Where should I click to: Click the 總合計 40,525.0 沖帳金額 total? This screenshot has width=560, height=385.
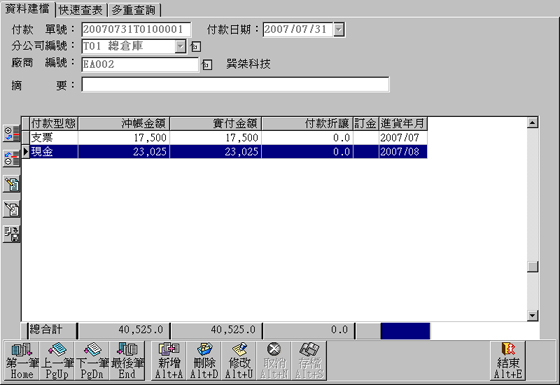pos(124,330)
